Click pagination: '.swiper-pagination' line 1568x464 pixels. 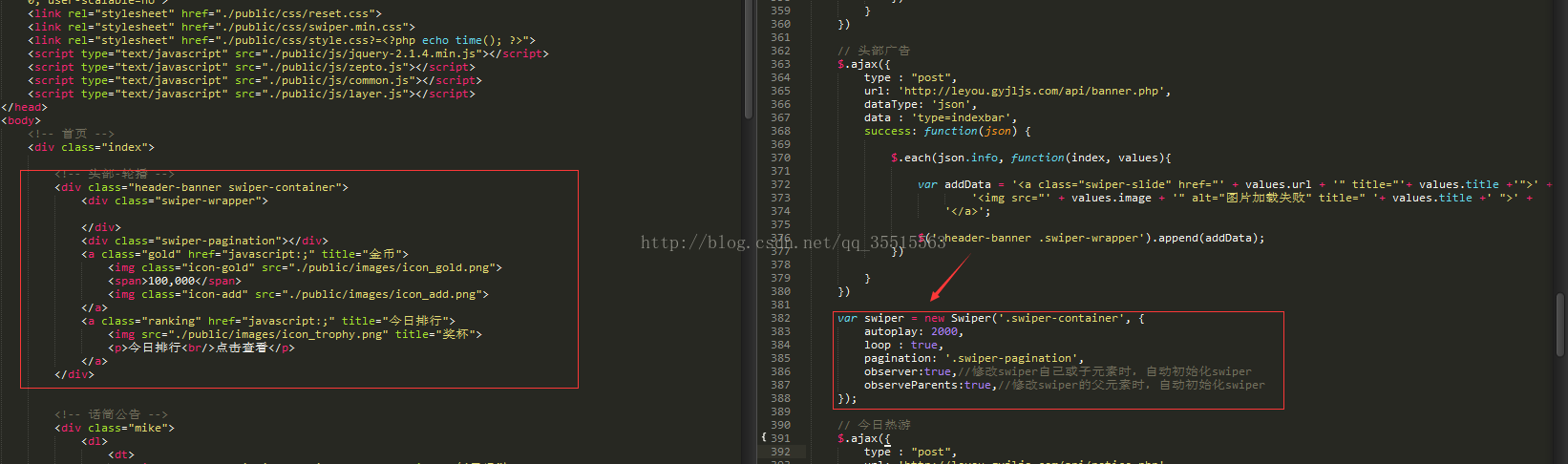click(x=974, y=358)
